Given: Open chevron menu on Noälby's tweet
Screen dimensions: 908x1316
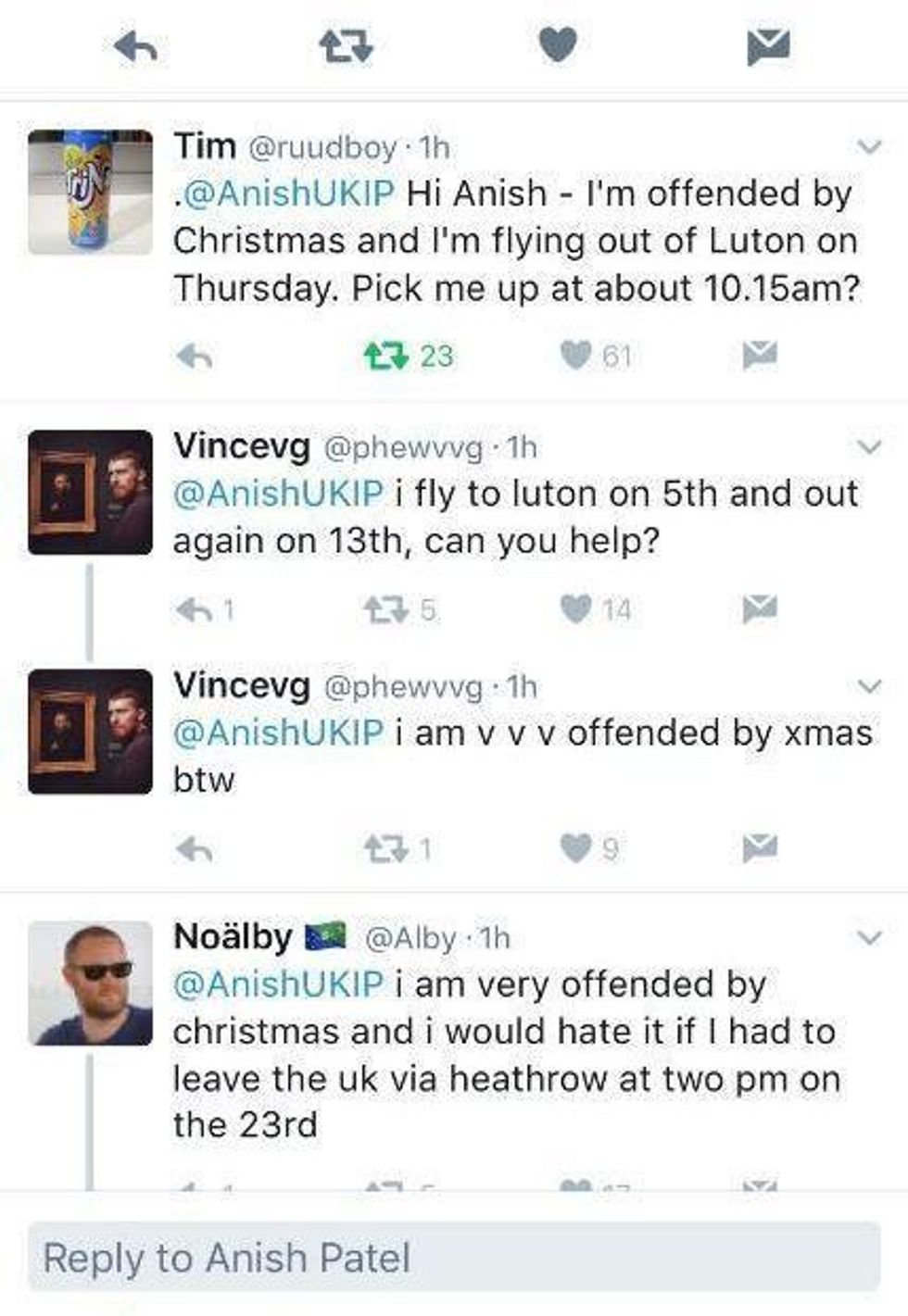Looking at the screenshot, I should (x=868, y=937).
